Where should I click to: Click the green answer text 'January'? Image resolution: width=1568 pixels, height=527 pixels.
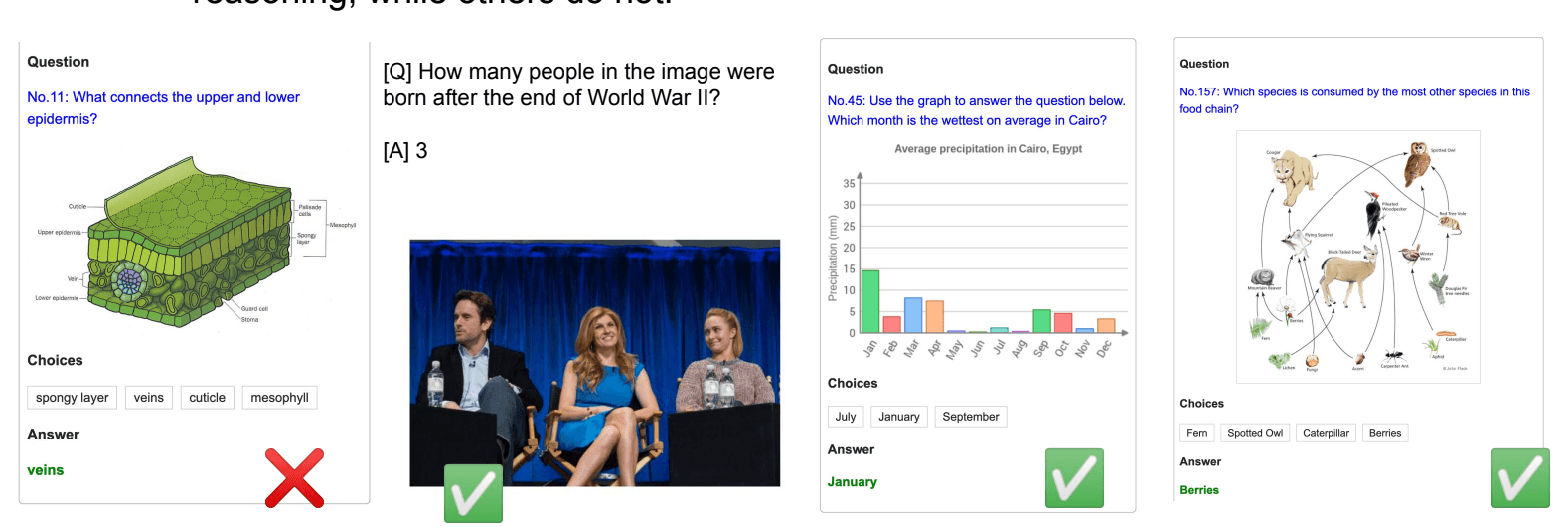pyautogui.click(x=853, y=482)
